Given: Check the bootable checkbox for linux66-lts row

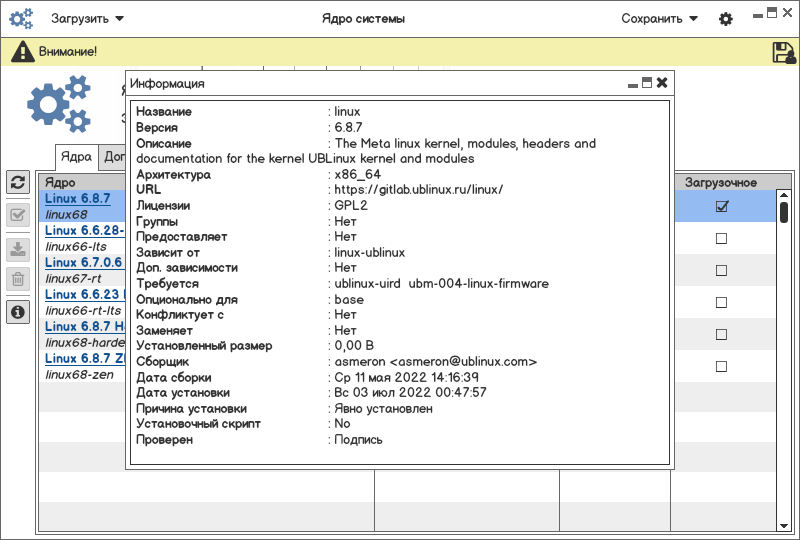Looking at the screenshot, I should pos(721,239).
